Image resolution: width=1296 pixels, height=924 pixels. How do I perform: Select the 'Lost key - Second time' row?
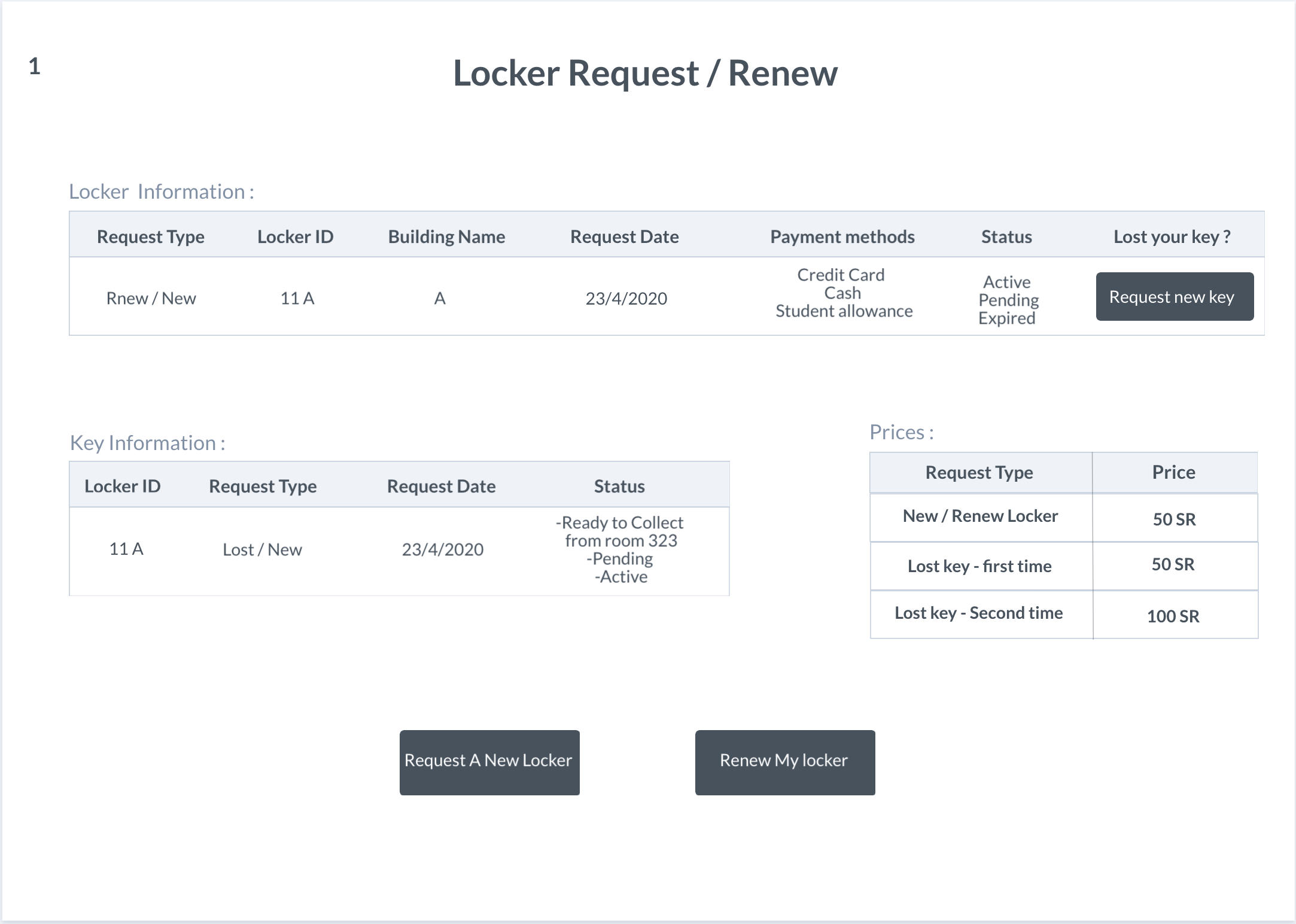(1064, 615)
